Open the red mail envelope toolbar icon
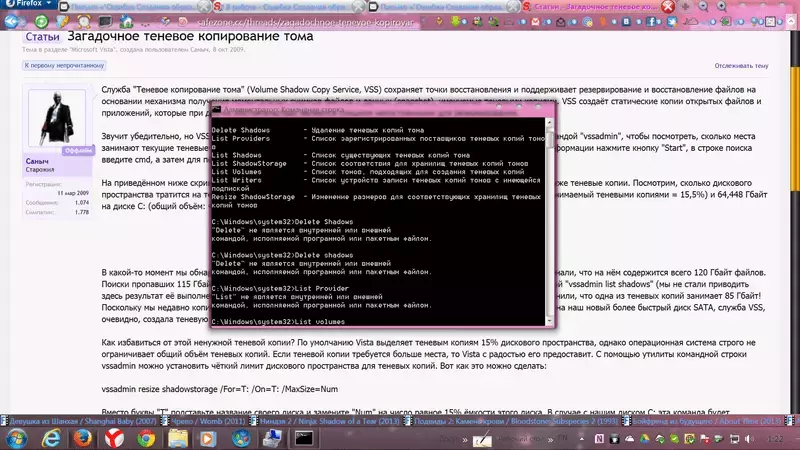800x450 pixels. (x=535, y=21)
